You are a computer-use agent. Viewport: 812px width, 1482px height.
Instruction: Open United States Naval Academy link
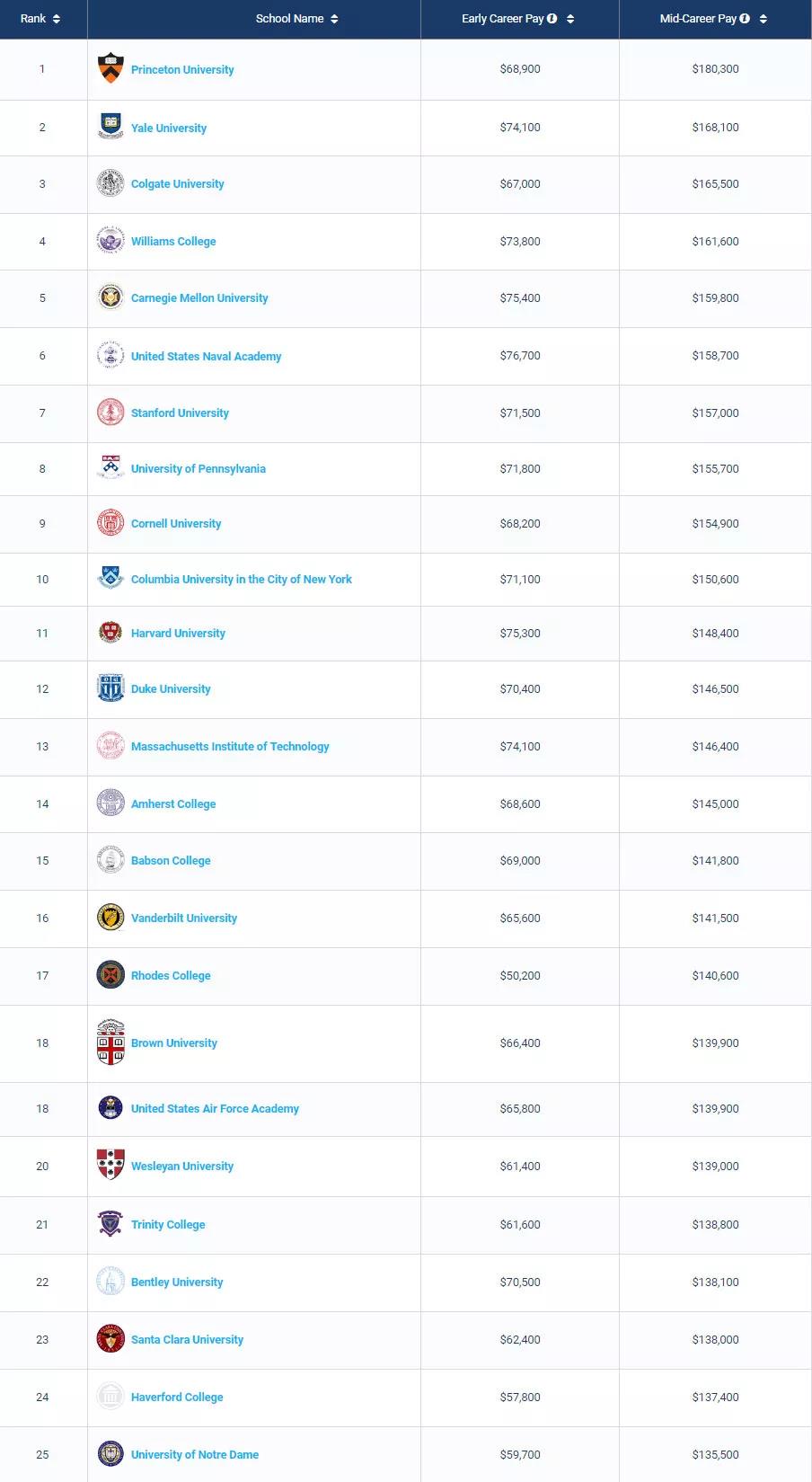click(206, 357)
